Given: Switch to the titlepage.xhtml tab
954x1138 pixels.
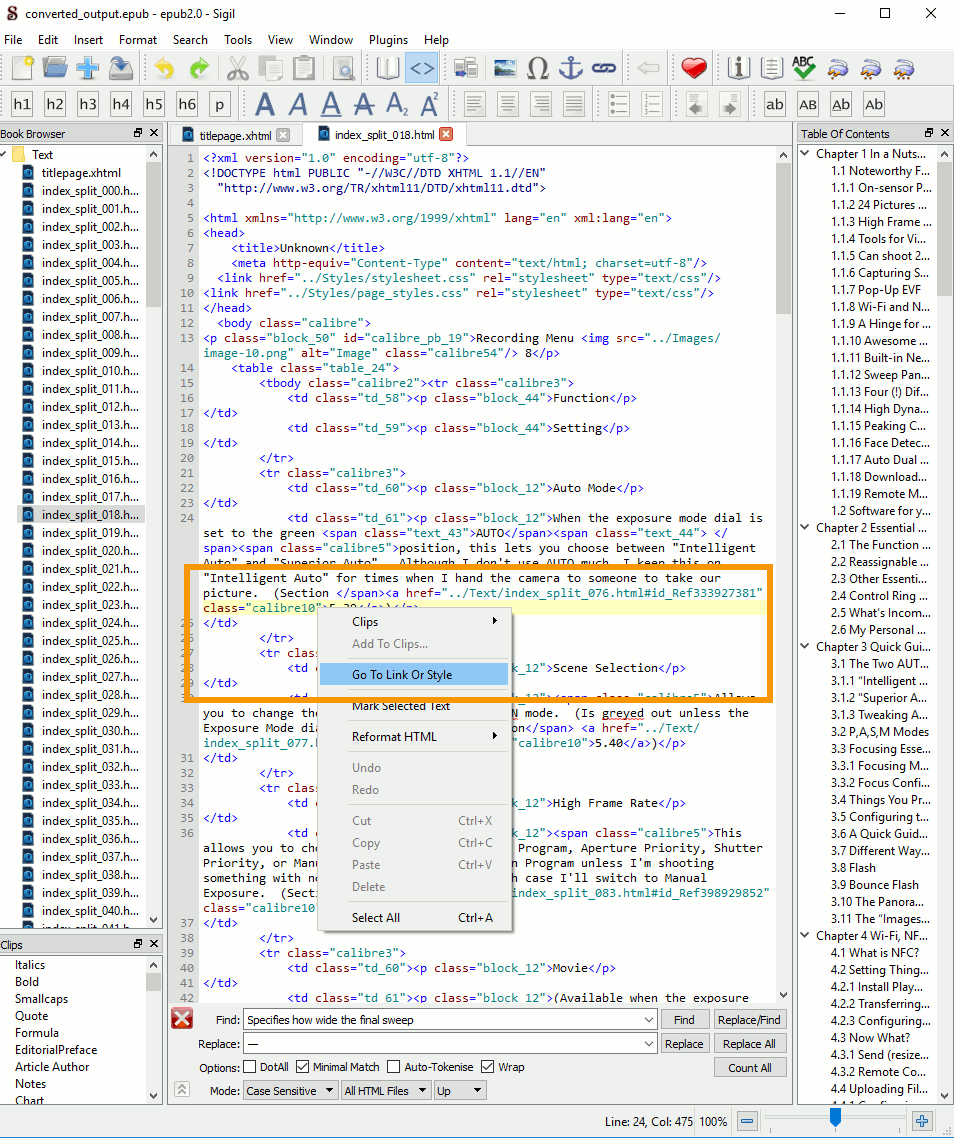Looking at the screenshot, I should [234, 135].
